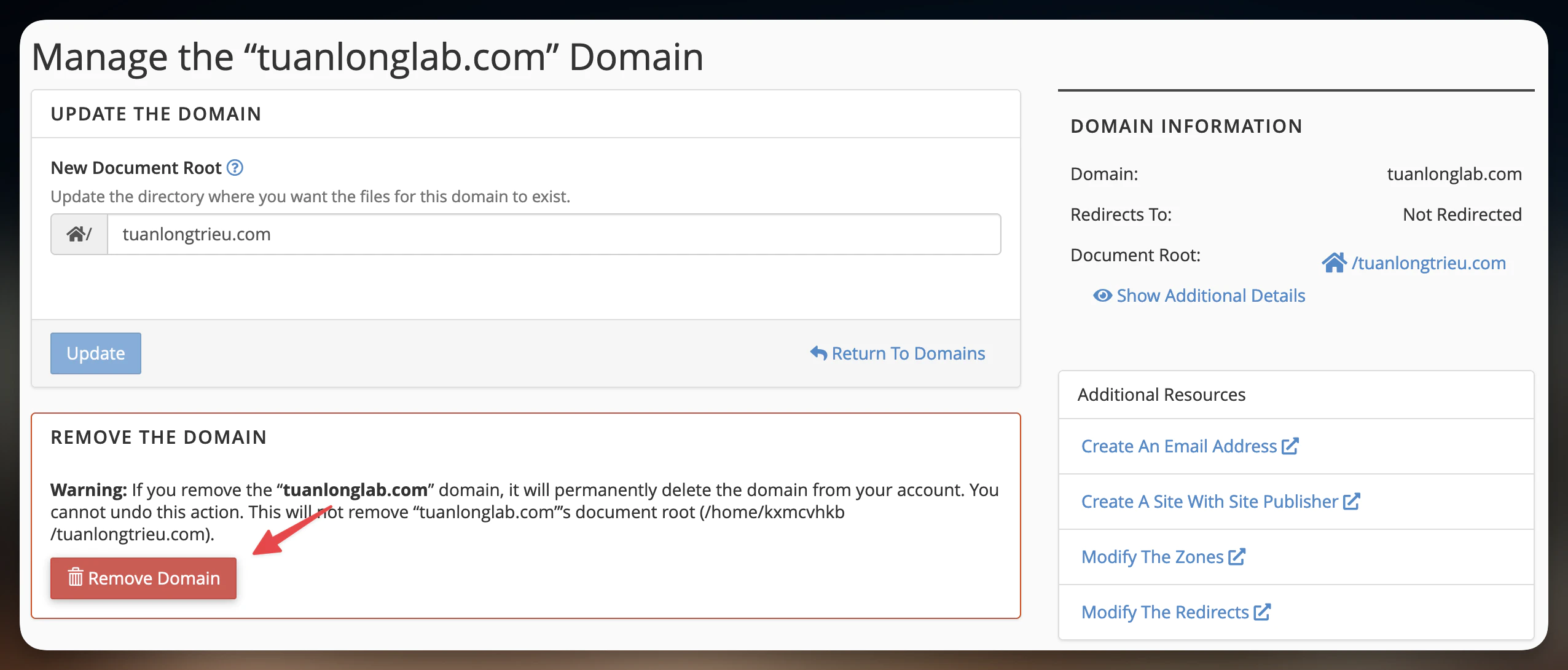
Task: Open the Modify The Redirects link
Action: [x=1165, y=612]
